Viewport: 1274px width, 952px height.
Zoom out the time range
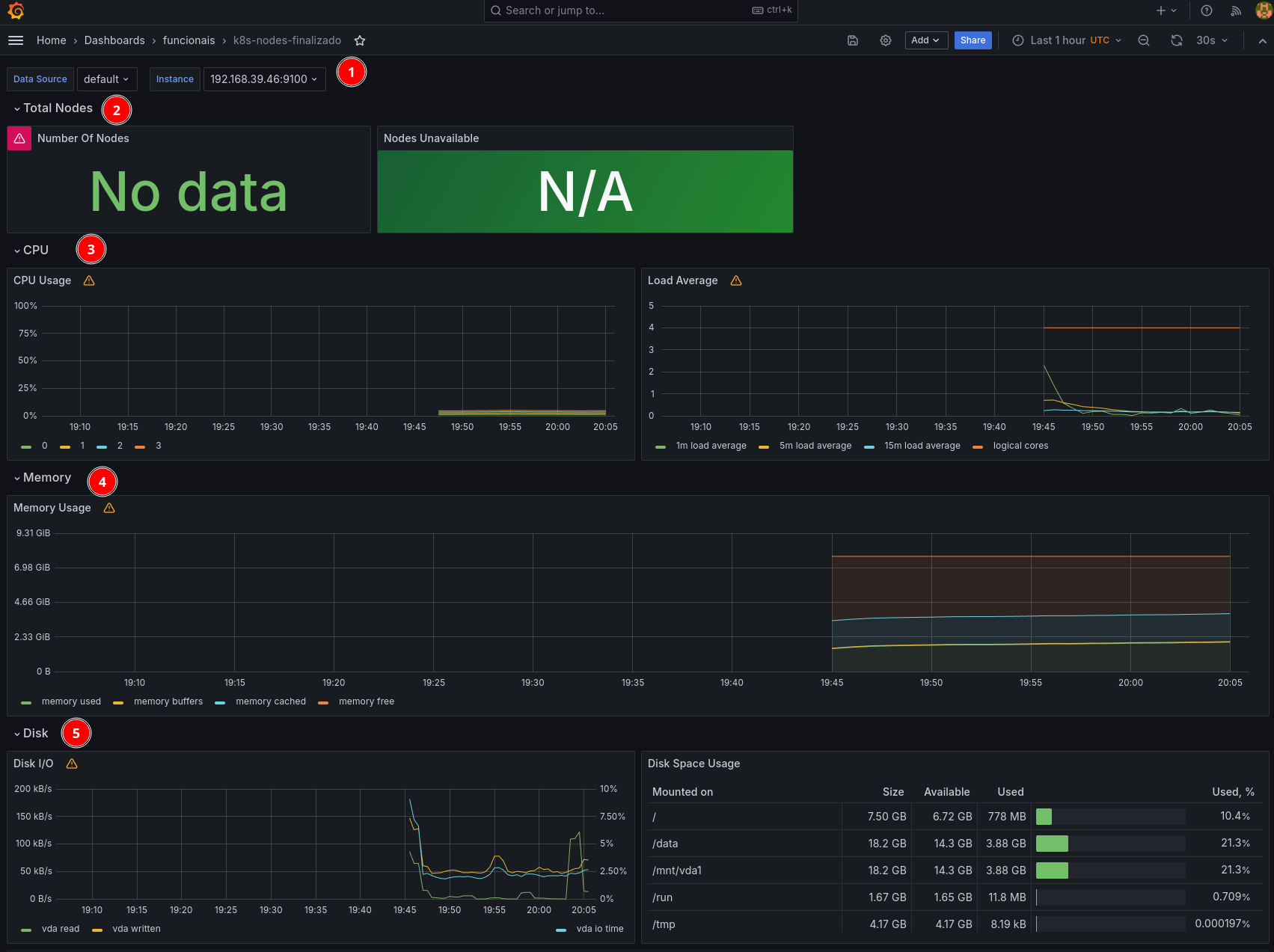(x=1144, y=40)
